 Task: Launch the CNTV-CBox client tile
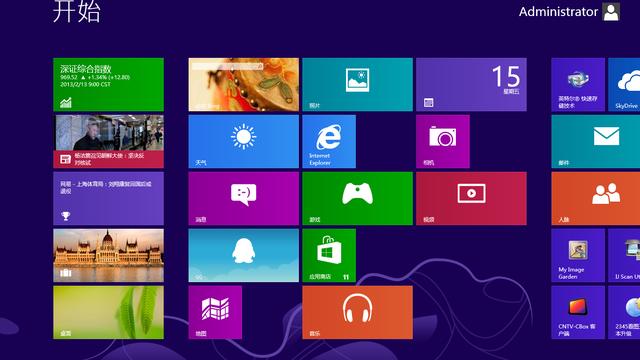pyautogui.click(x=578, y=312)
